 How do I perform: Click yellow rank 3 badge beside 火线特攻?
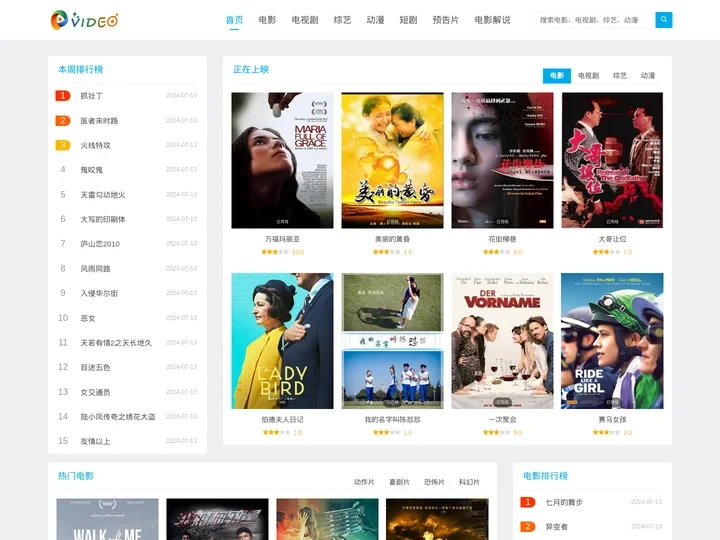point(63,145)
